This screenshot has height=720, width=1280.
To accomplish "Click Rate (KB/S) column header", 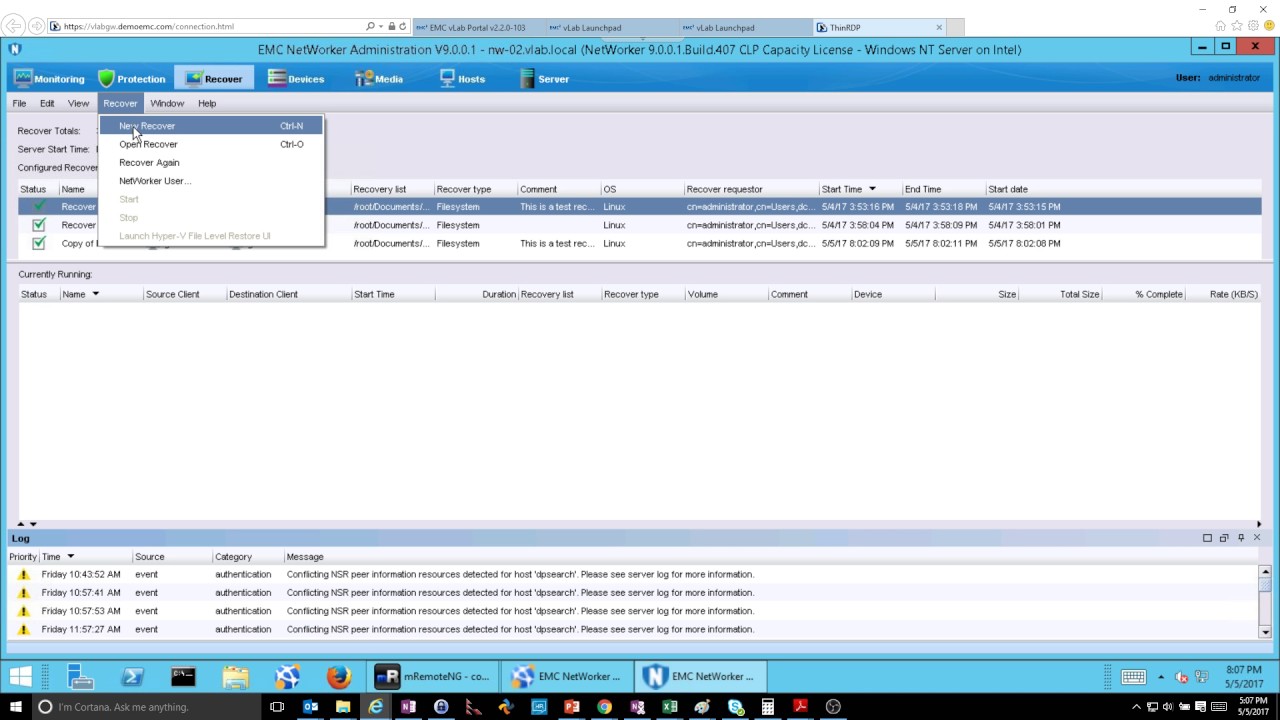I will pos(1223,294).
